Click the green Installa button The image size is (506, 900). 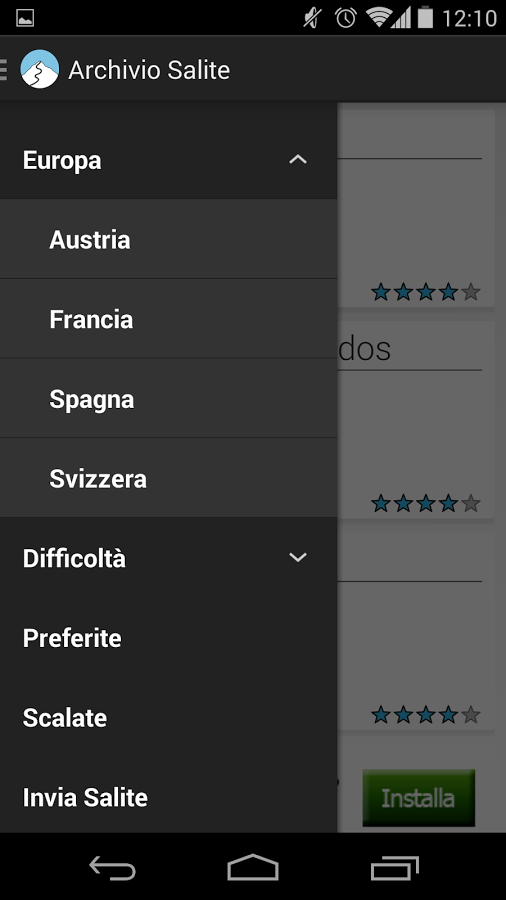point(418,798)
